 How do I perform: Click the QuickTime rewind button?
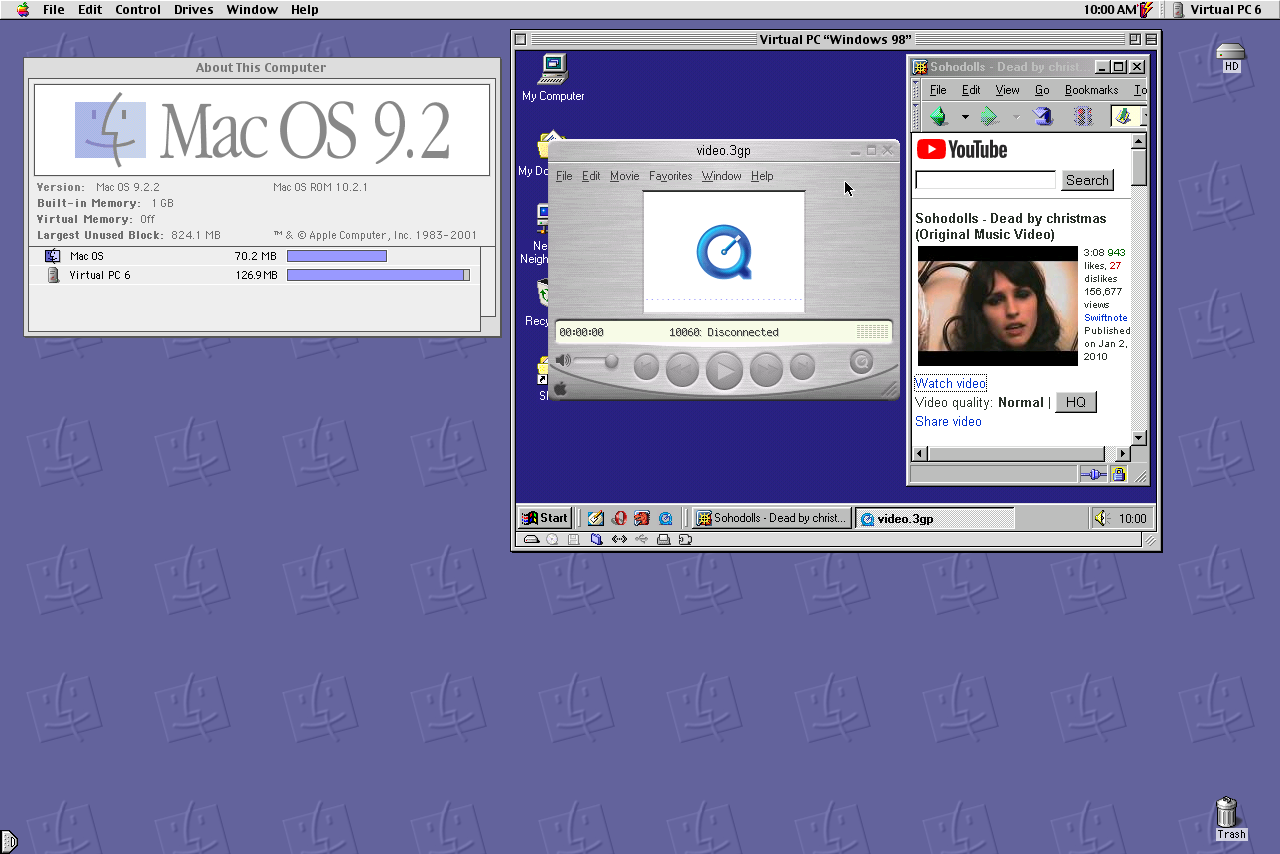click(682, 370)
